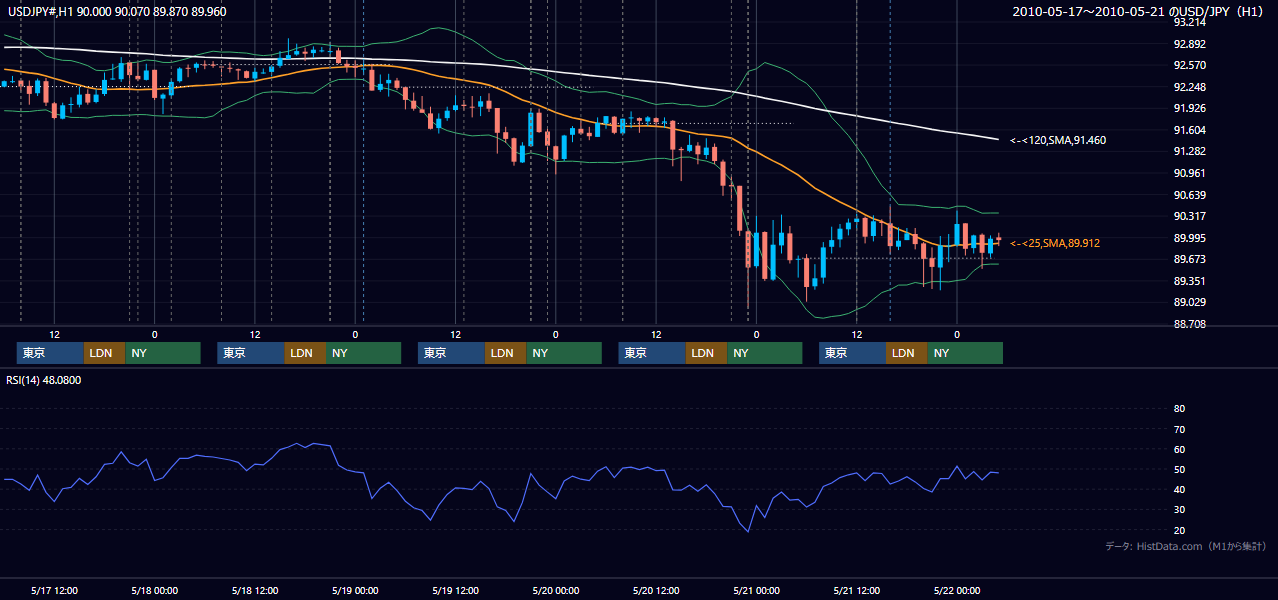Click the 25 SMA 89.912 label
Image resolution: width=1278 pixels, height=600 pixels.
tap(1055, 243)
